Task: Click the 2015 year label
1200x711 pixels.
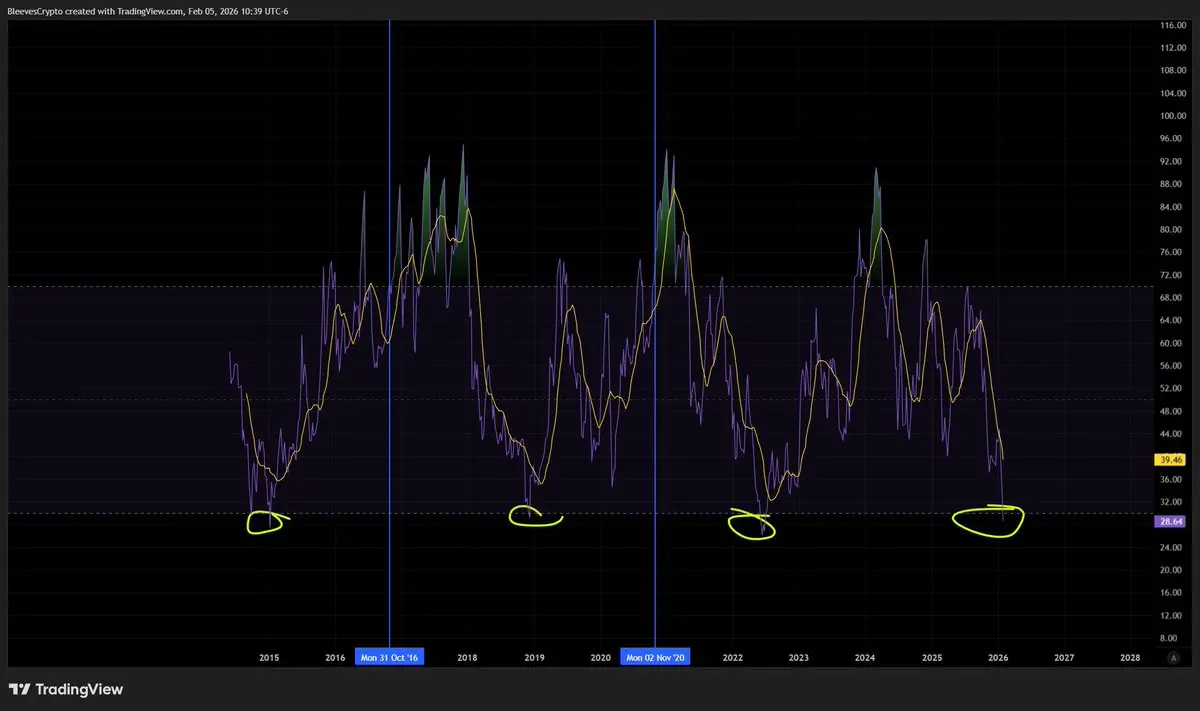Action: coord(269,658)
